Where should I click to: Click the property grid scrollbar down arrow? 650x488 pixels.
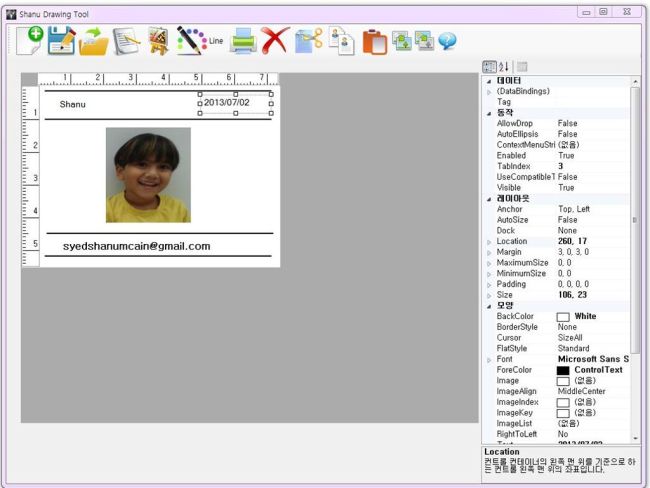(635, 438)
